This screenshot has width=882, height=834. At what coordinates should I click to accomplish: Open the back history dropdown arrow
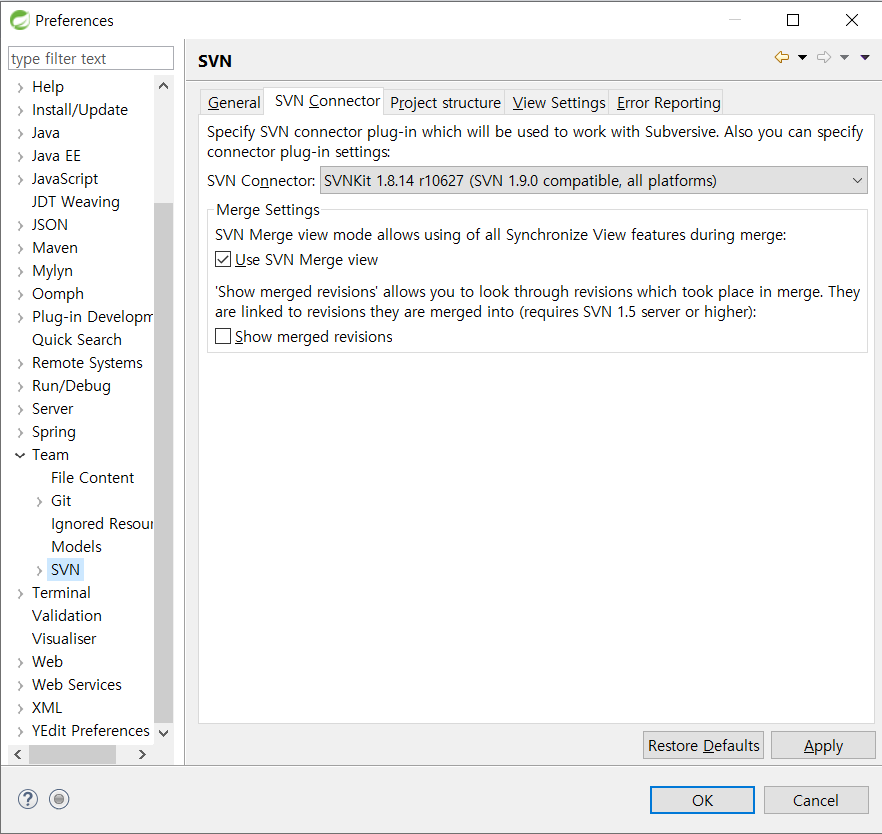(x=803, y=57)
